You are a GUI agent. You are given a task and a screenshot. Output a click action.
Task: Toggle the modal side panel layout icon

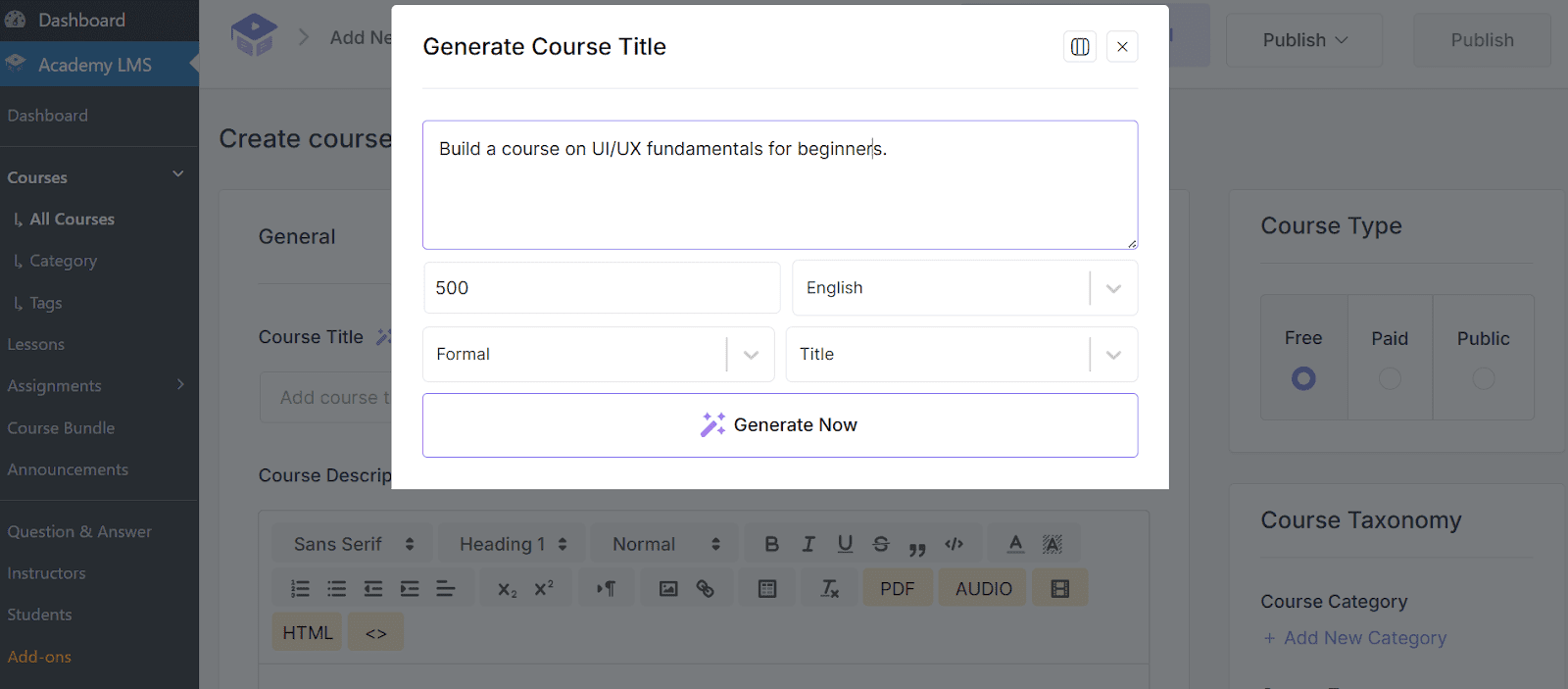click(x=1080, y=46)
